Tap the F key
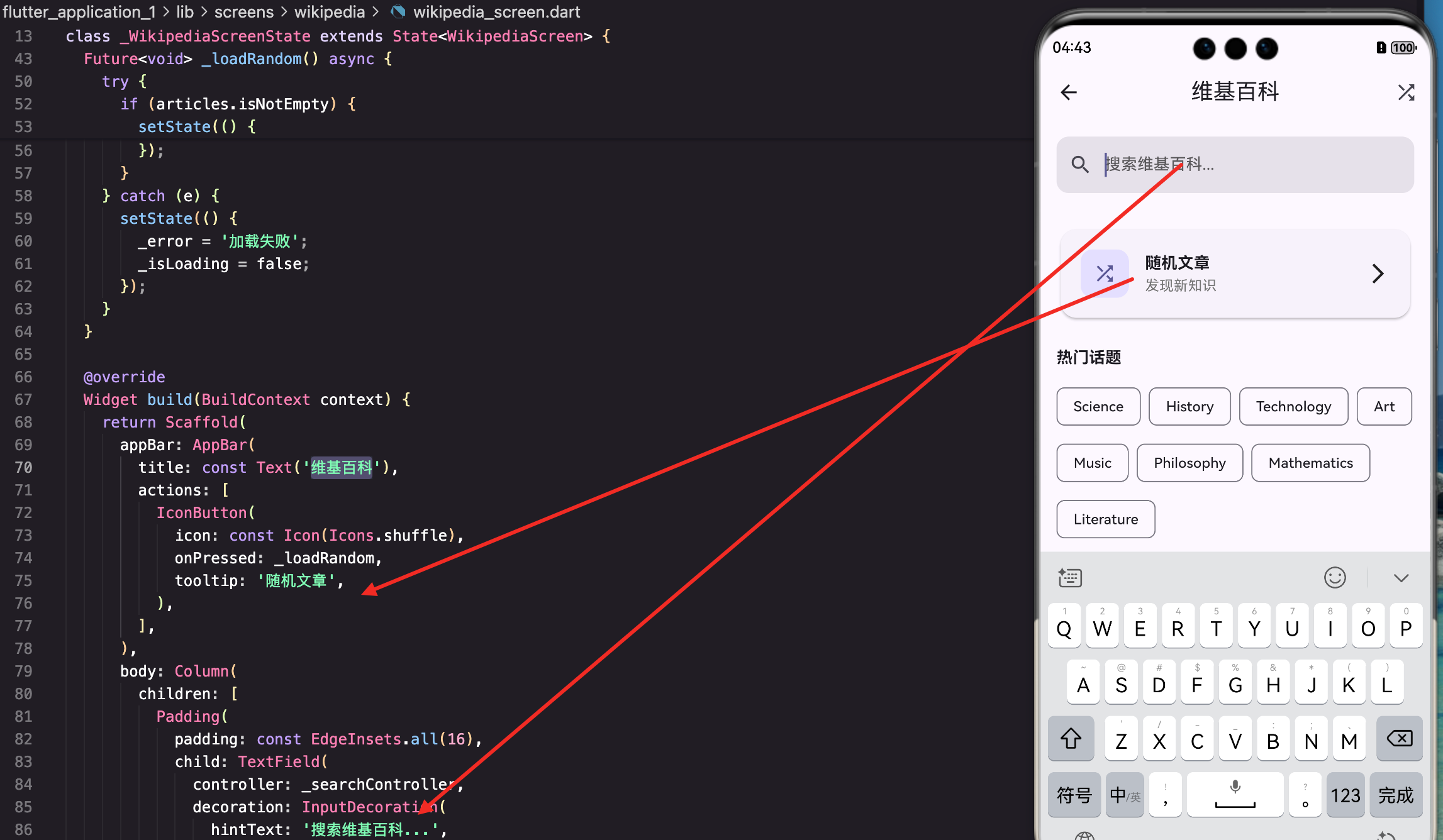The image size is (1443, 840). point(1197,682)
